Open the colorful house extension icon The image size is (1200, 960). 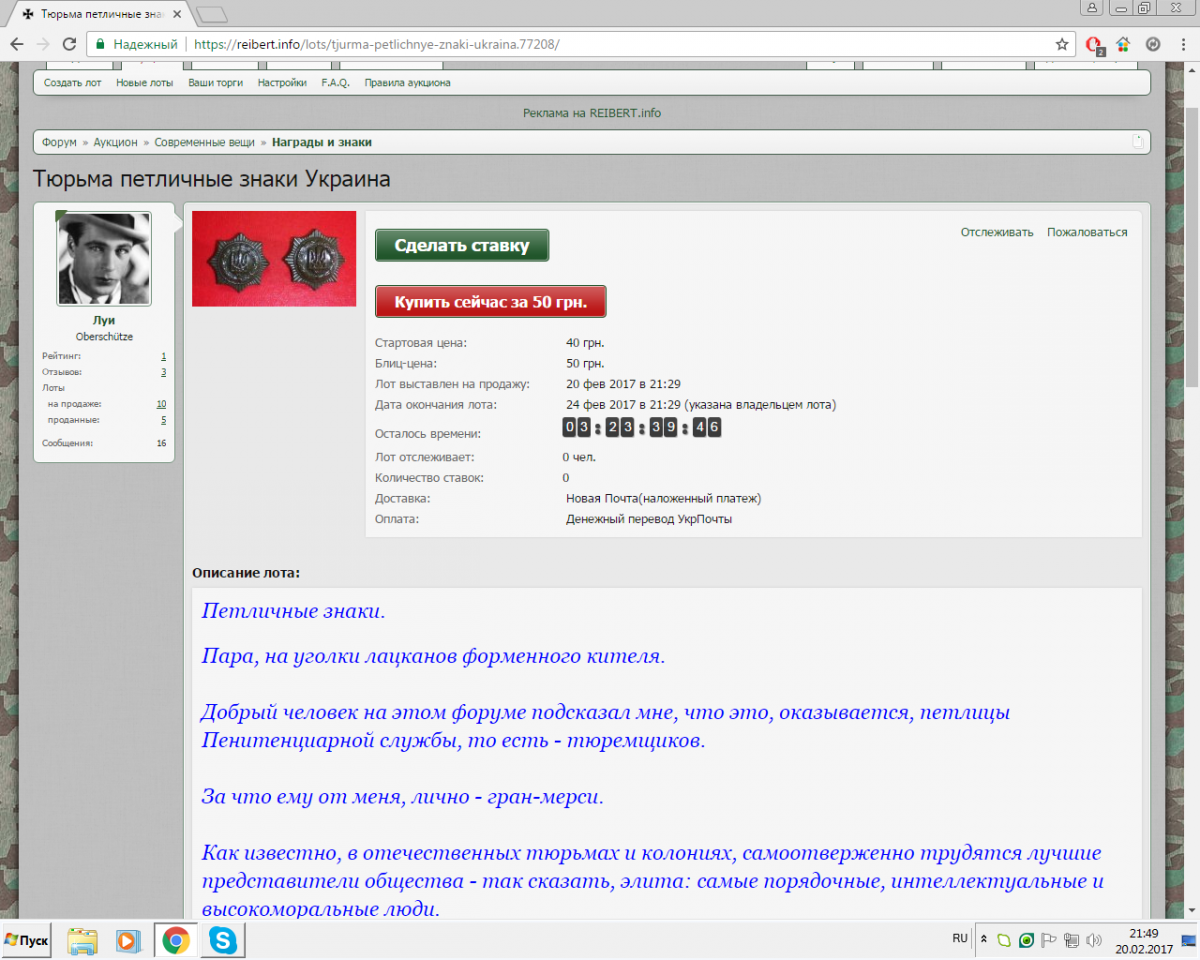pyautogui.click(x=1123, y=44)
